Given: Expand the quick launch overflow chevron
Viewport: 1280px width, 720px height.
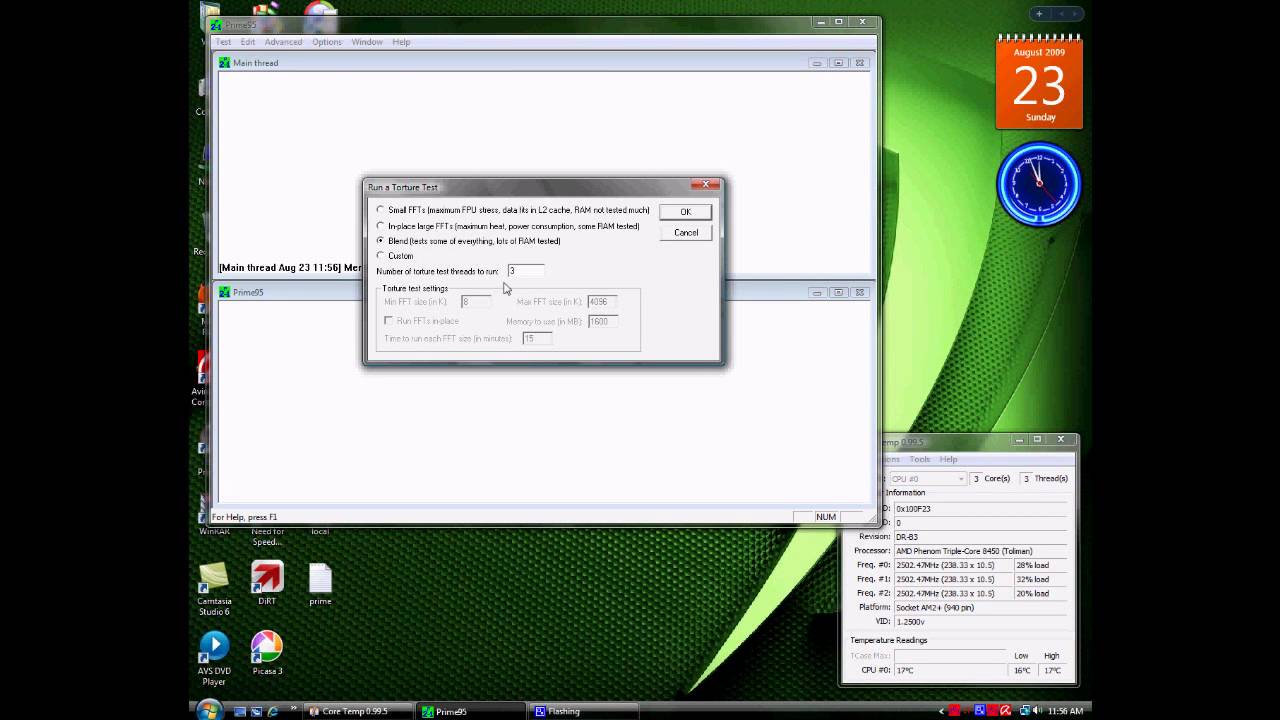Looking at the screenshot, I should click(x=293, y=709).
